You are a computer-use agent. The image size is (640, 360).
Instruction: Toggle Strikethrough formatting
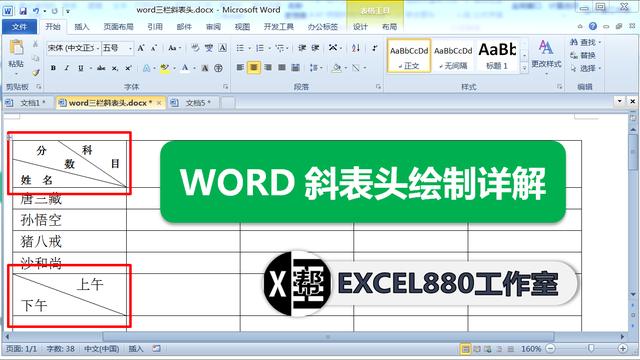tap(101, 68)
